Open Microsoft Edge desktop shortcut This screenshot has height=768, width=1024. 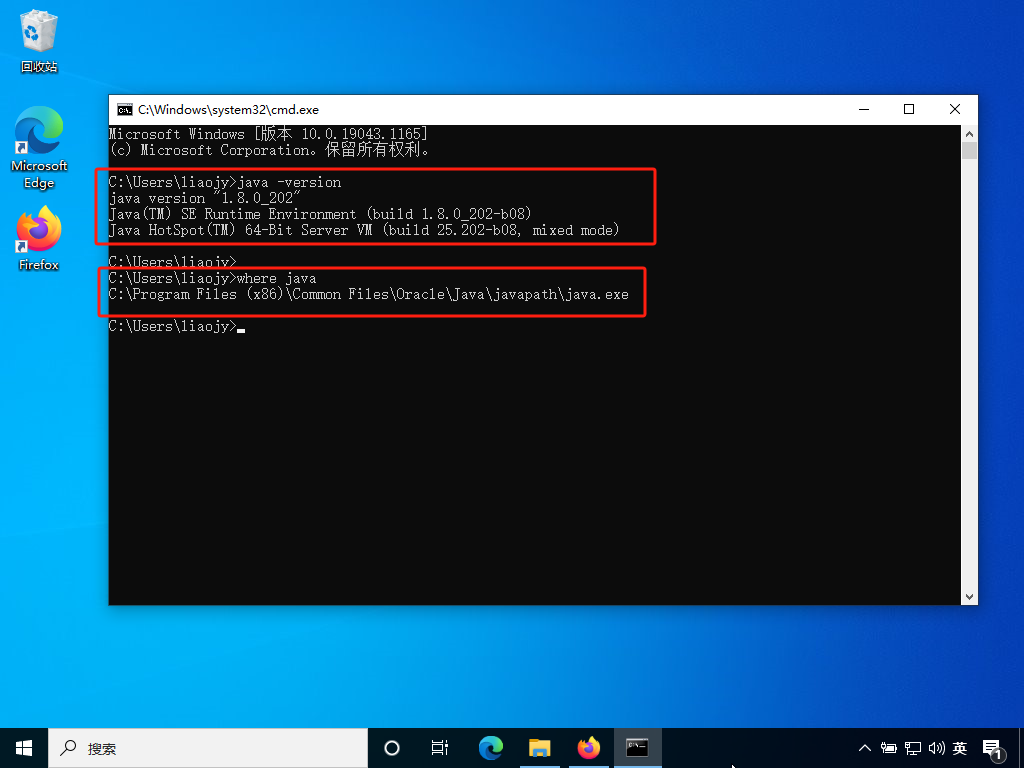pos(39,148)
